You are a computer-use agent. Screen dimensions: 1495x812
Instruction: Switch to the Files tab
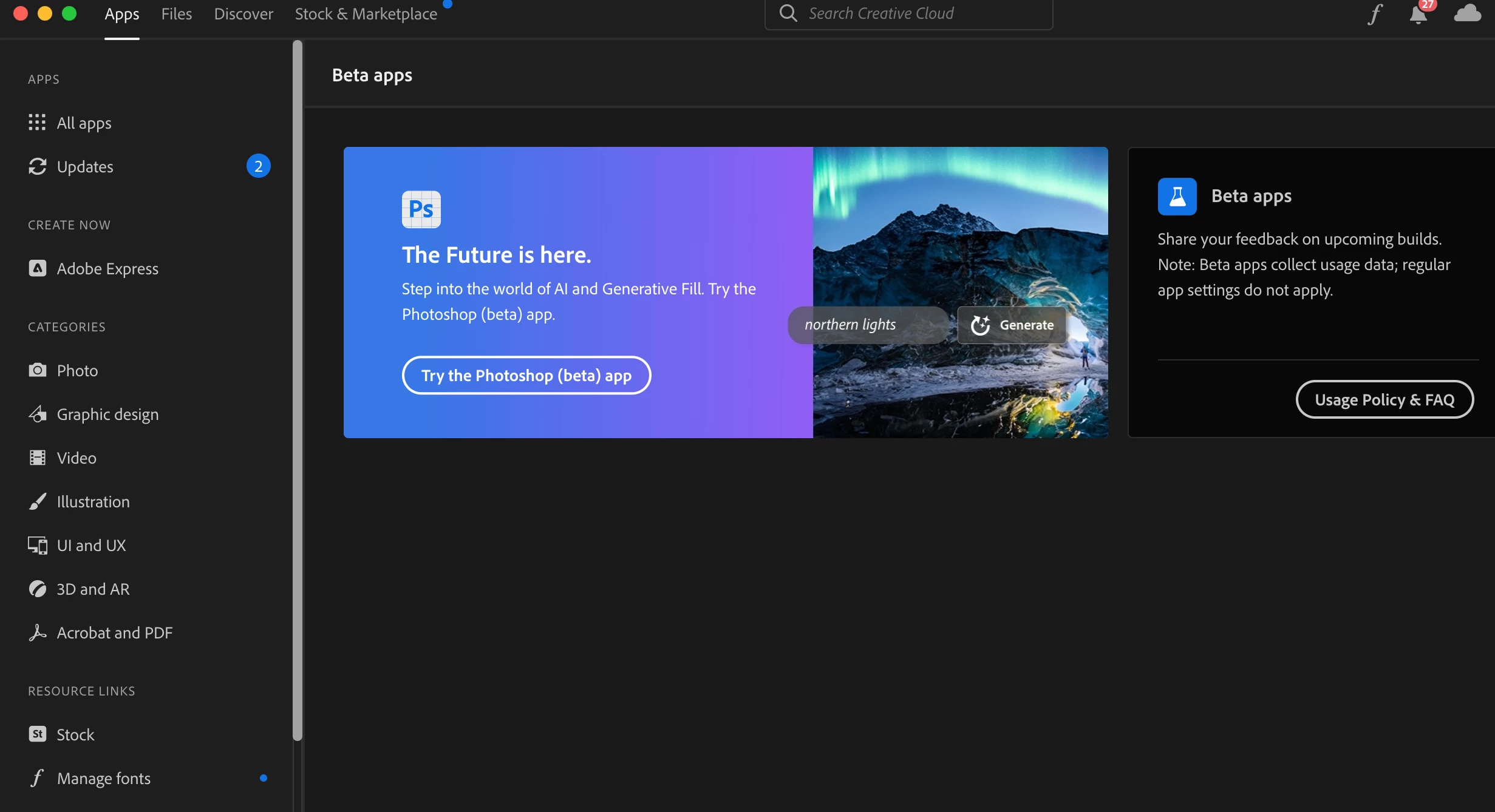coord(176,13)
